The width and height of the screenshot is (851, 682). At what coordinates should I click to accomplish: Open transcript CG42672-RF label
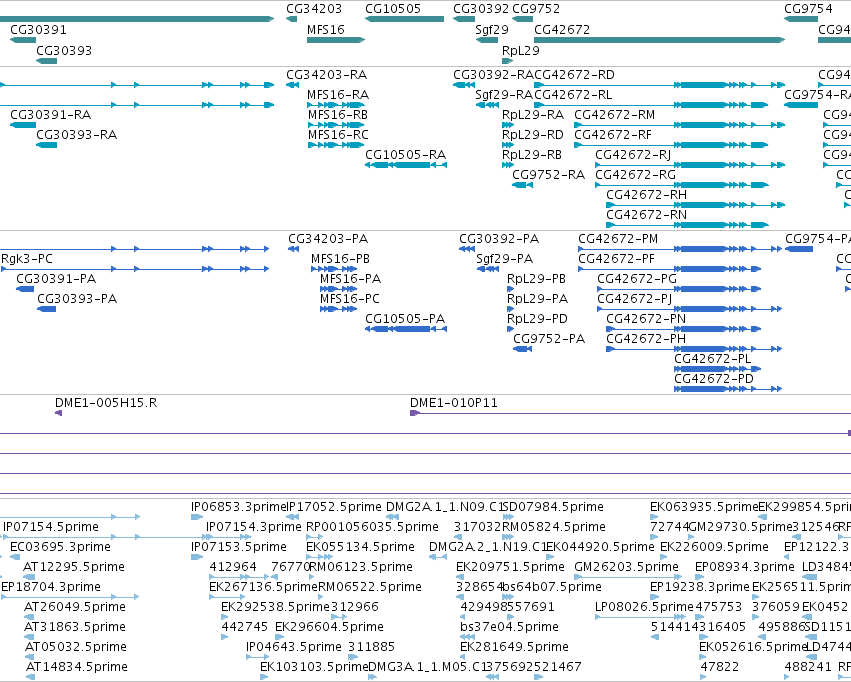[x=613, y=135]
